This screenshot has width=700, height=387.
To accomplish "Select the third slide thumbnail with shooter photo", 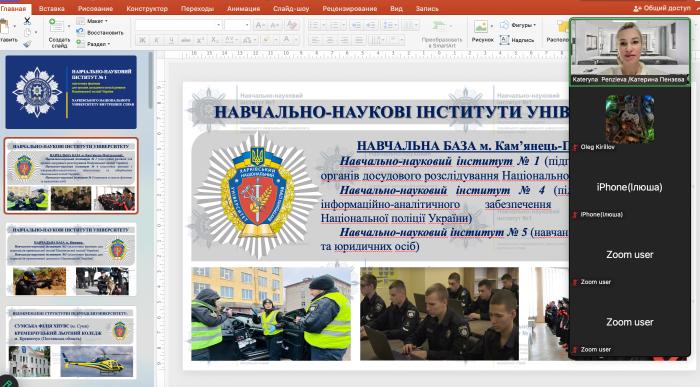I will (x=71, y=260).
